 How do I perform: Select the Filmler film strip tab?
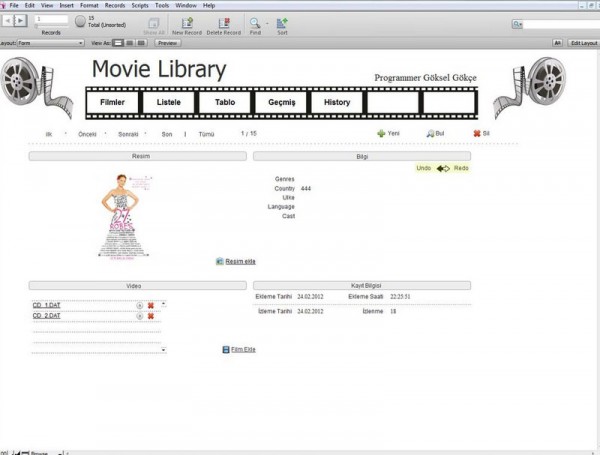coord(113,102)
